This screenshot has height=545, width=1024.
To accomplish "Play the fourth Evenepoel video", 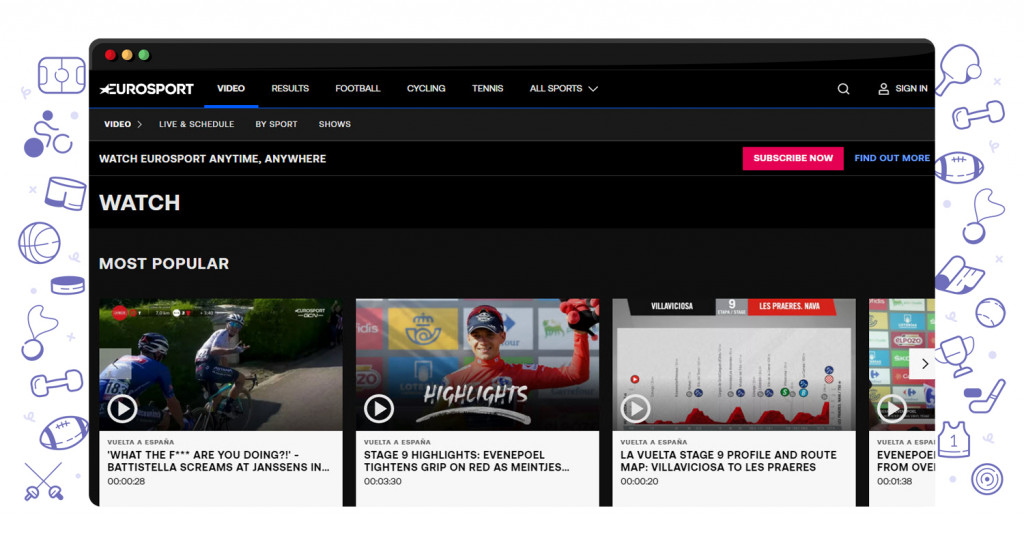I will pyautogui.click(x=890, y=408).
